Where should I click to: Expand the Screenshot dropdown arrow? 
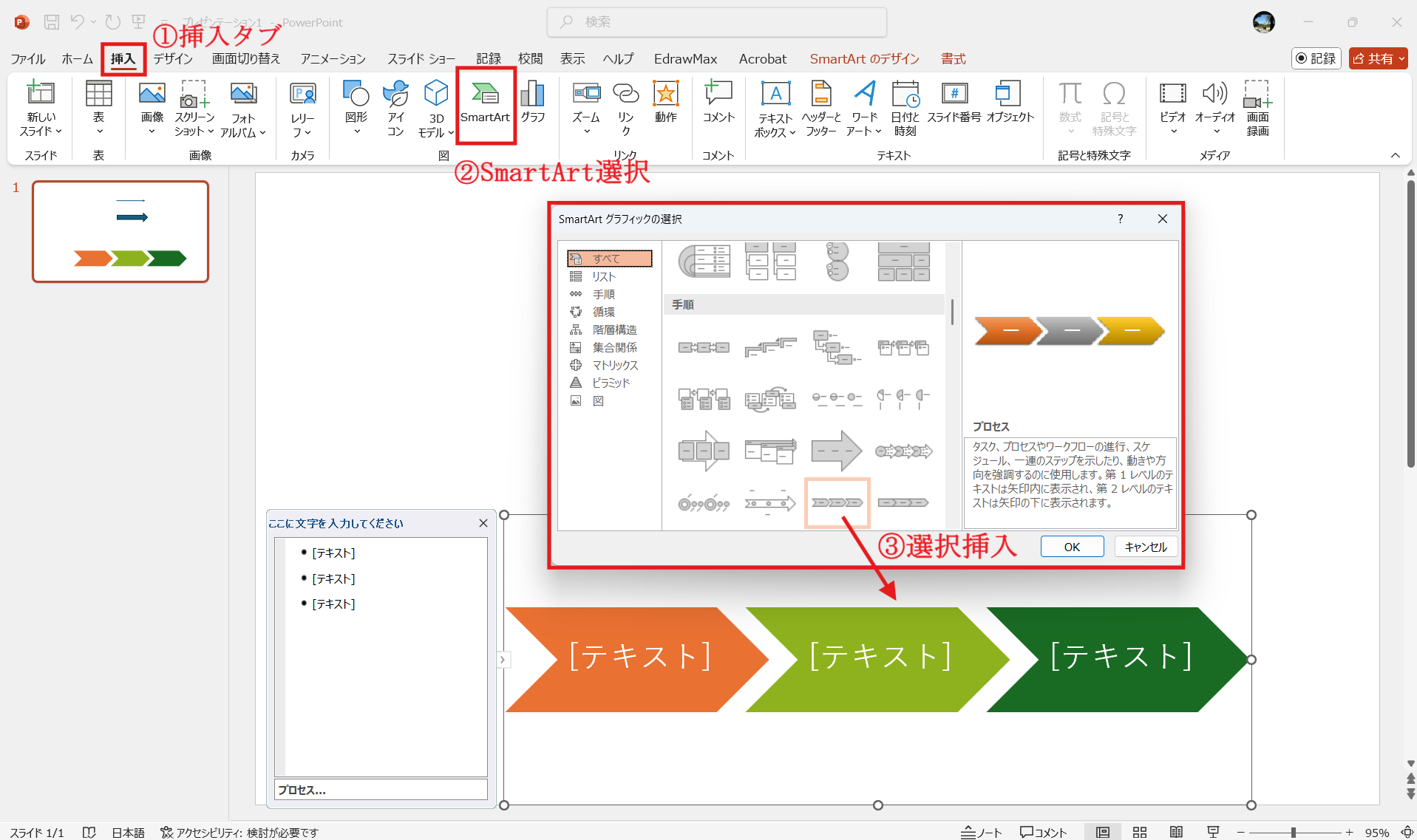(211, 132)
